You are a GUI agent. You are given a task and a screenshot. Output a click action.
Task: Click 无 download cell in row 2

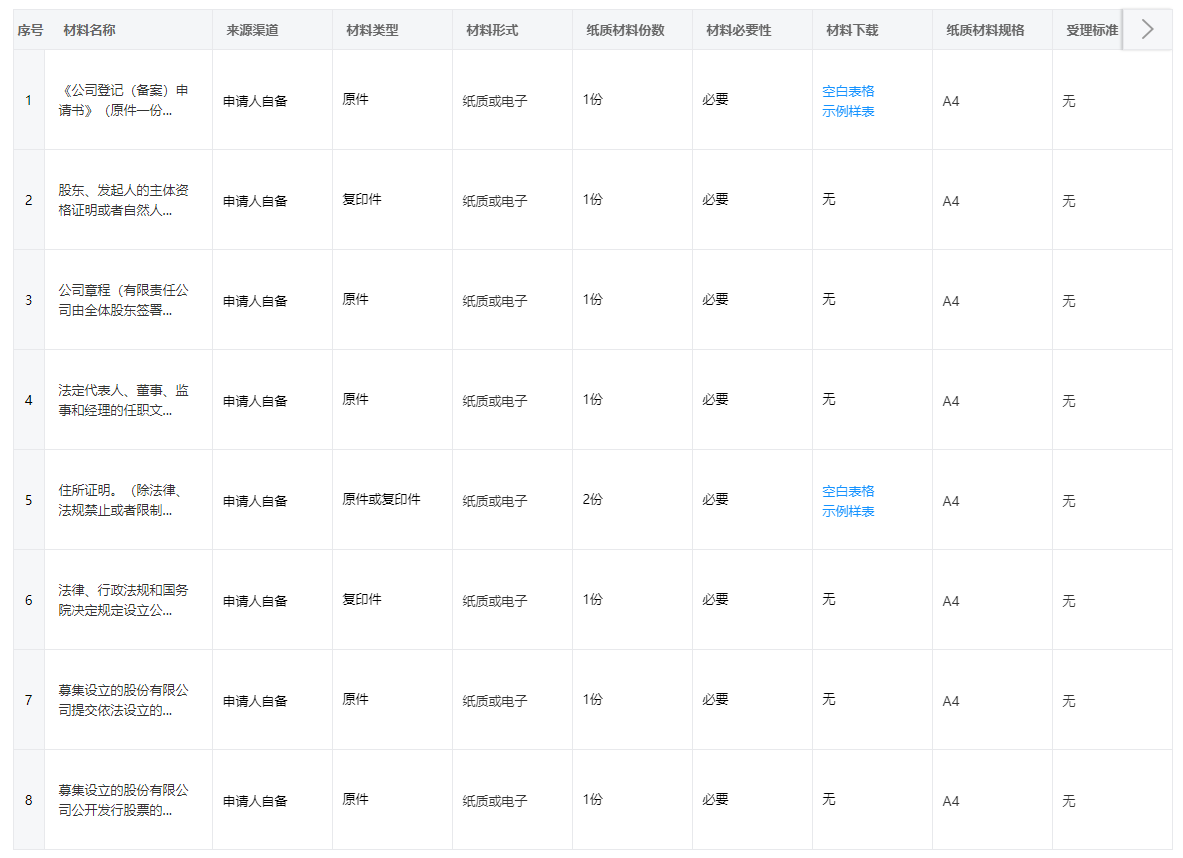(x=828, y=199)
